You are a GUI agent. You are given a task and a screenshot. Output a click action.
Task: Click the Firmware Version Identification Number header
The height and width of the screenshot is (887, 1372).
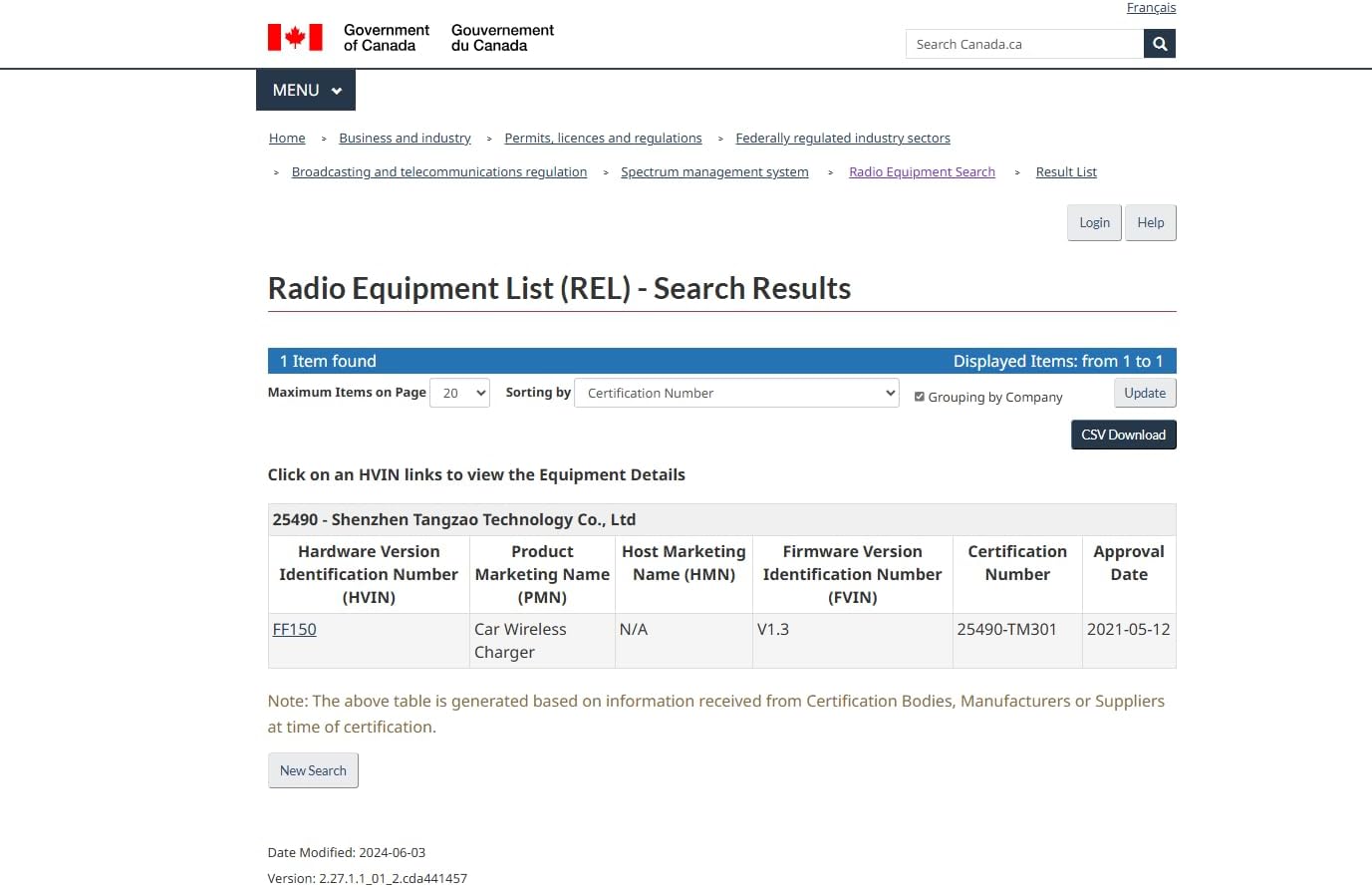click(853, 574)
